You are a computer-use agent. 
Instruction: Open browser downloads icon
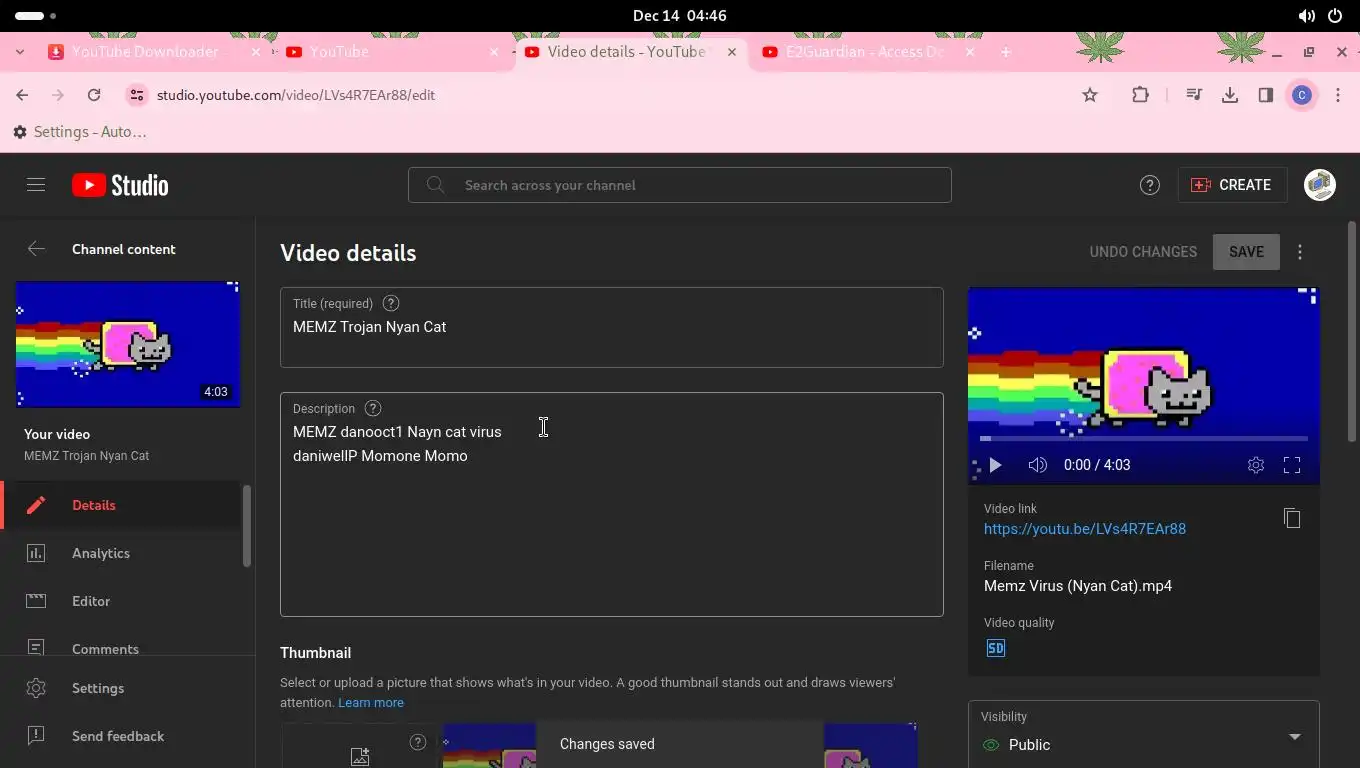[x=1230, y=95]
